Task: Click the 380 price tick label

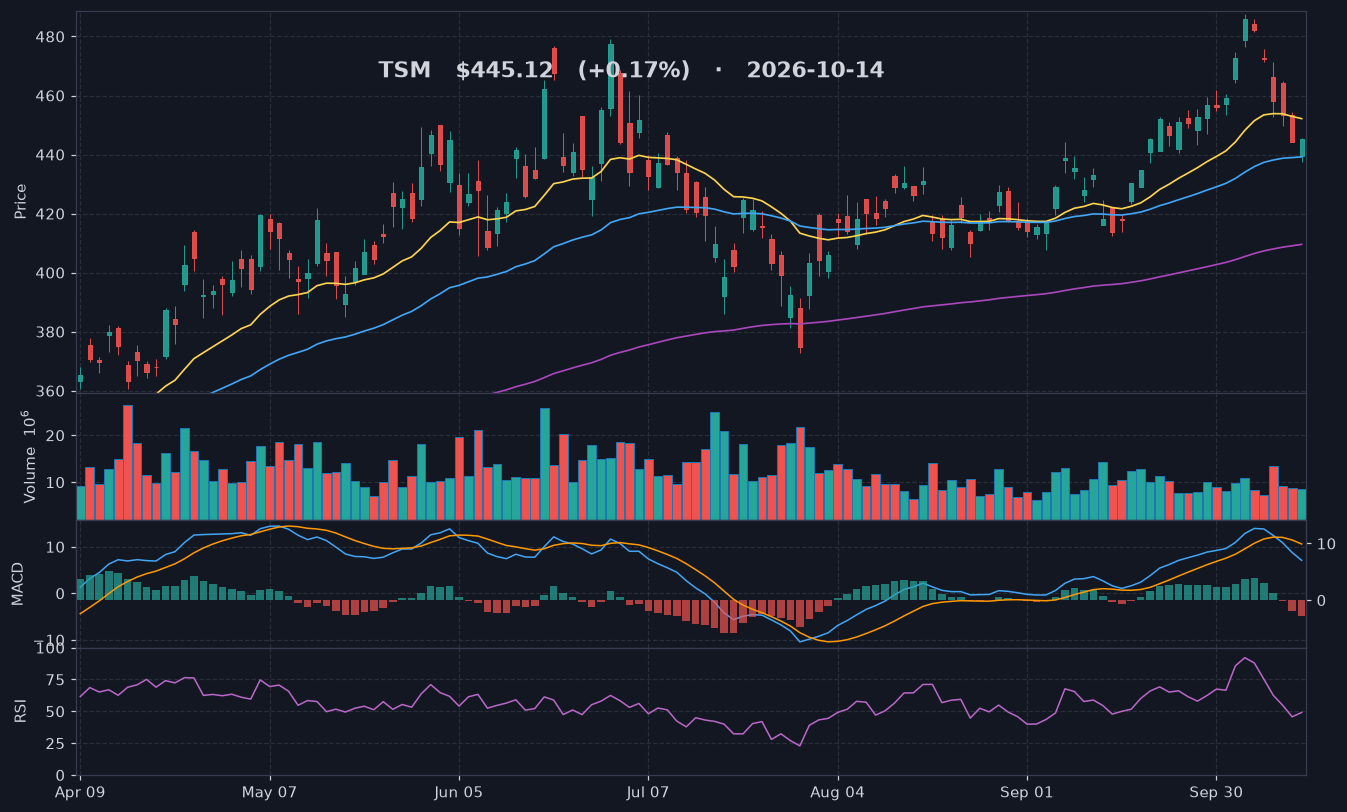Action: click(50, 333)
